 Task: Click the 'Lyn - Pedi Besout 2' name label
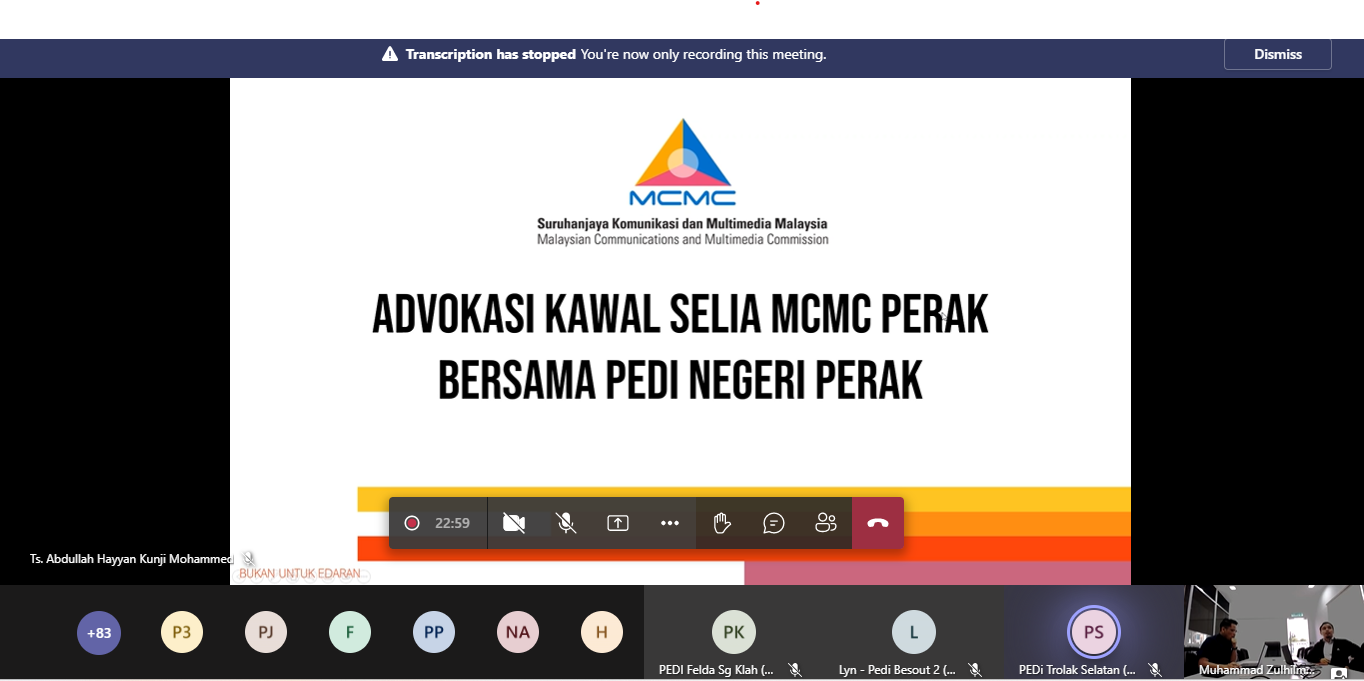(897, 670)
